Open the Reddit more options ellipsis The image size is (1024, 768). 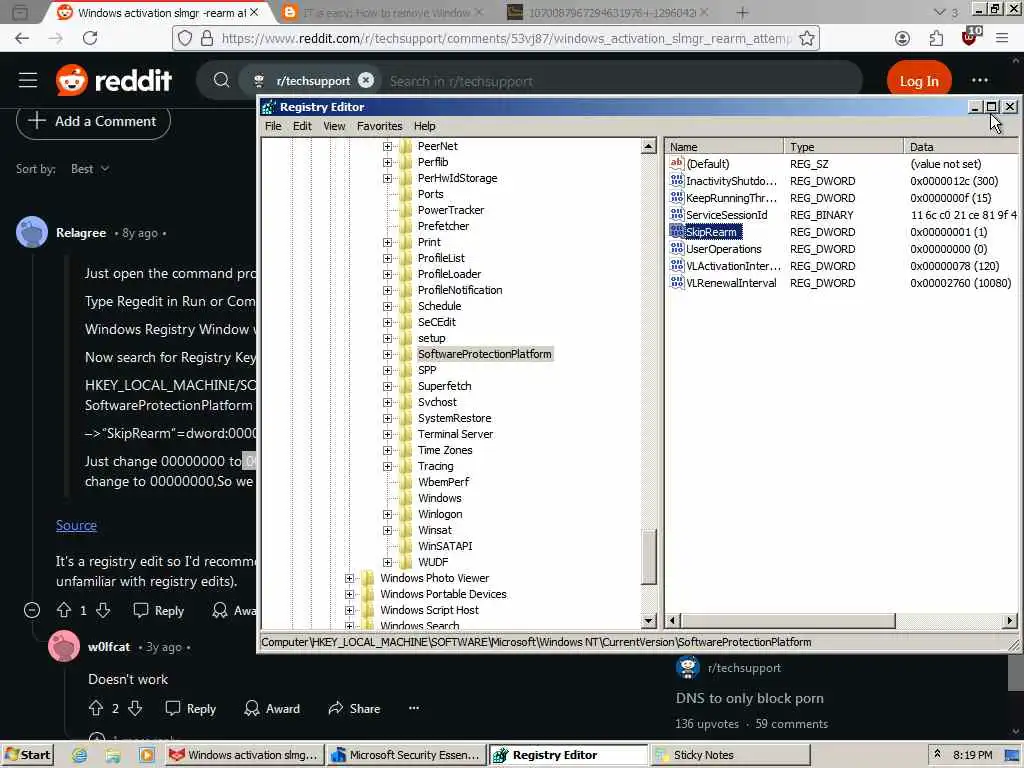[980, 80]
